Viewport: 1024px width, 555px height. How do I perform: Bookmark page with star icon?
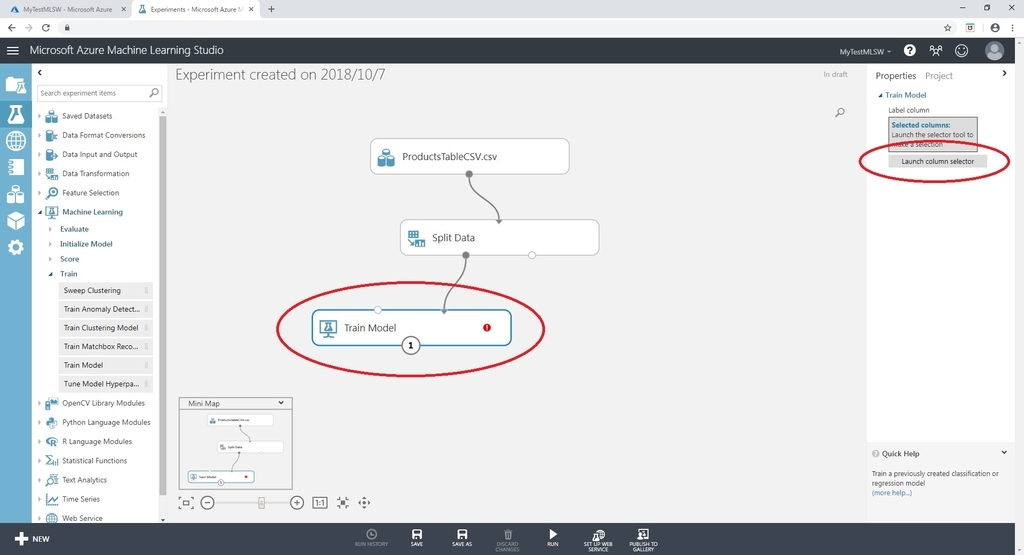tap(948, 27)
